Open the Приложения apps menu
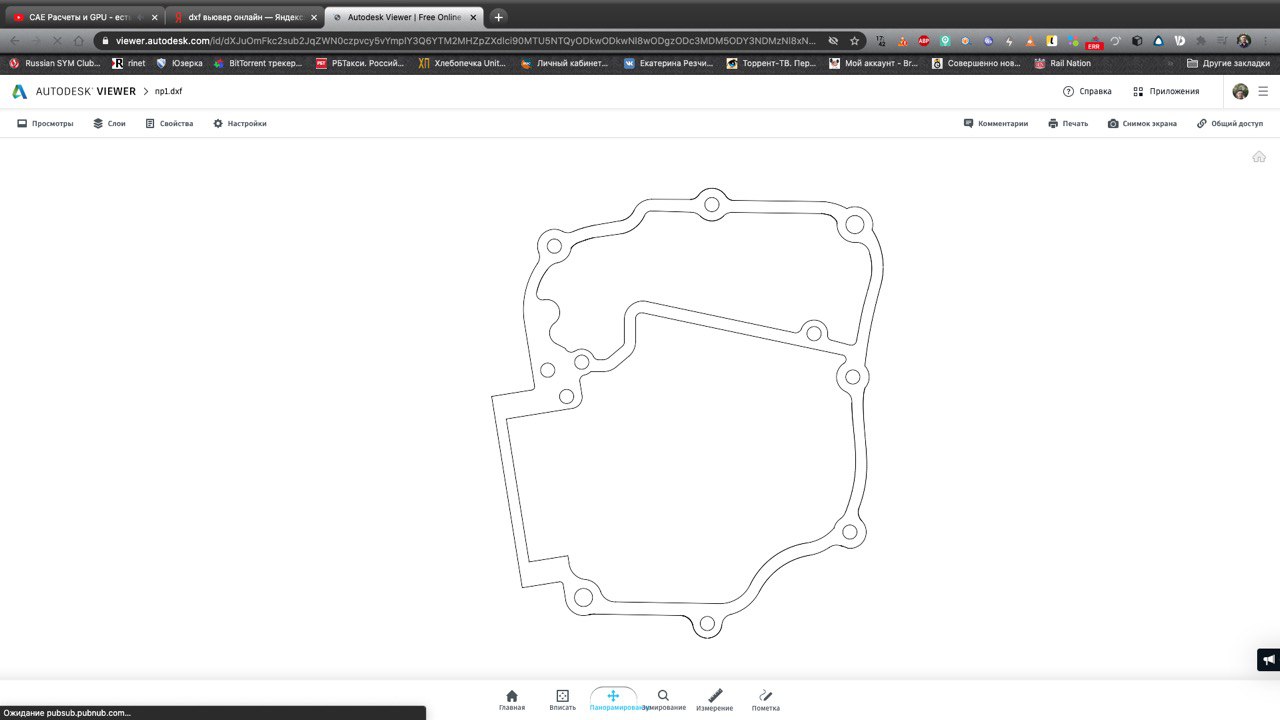The width and height of the screenshot is (1280, 720). click(1166, 91)
